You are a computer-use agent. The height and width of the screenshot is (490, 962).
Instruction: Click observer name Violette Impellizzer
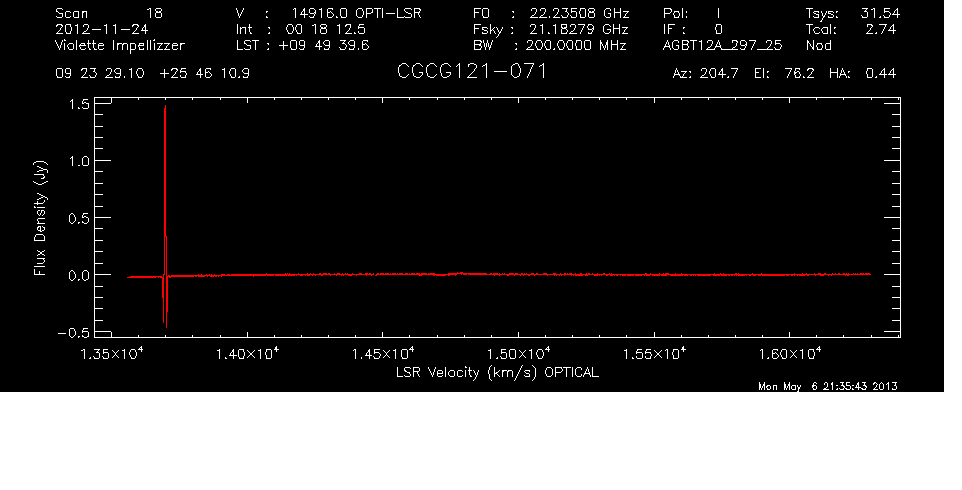coord(120,46)
